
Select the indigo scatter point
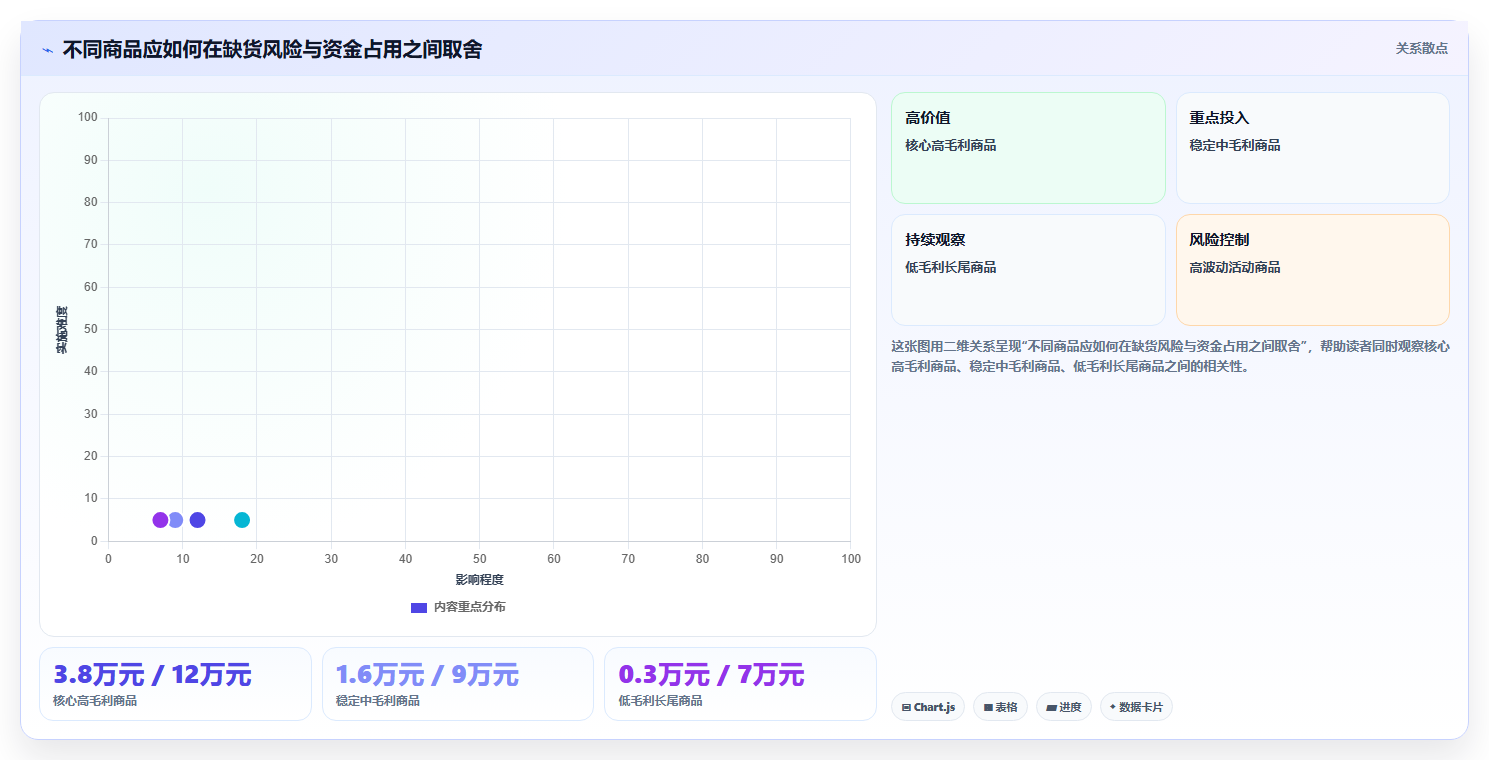pos(197,520)
